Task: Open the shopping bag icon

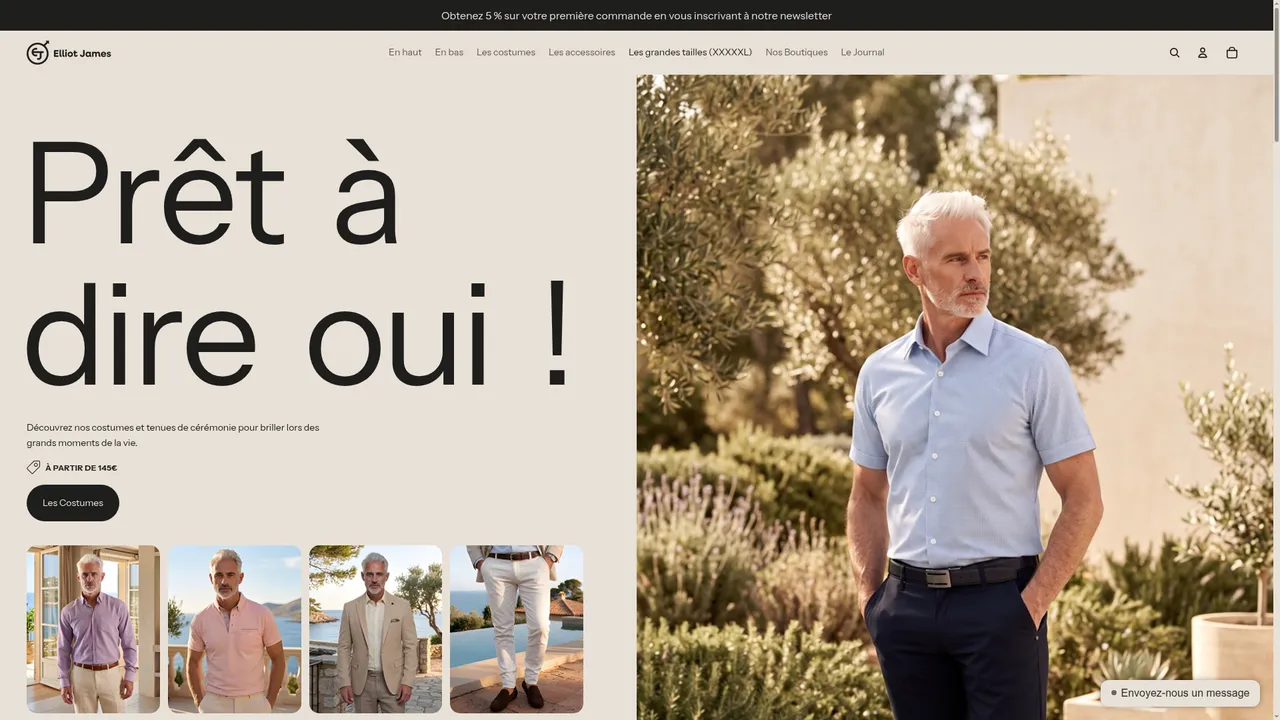Action: click(1232, 53)
